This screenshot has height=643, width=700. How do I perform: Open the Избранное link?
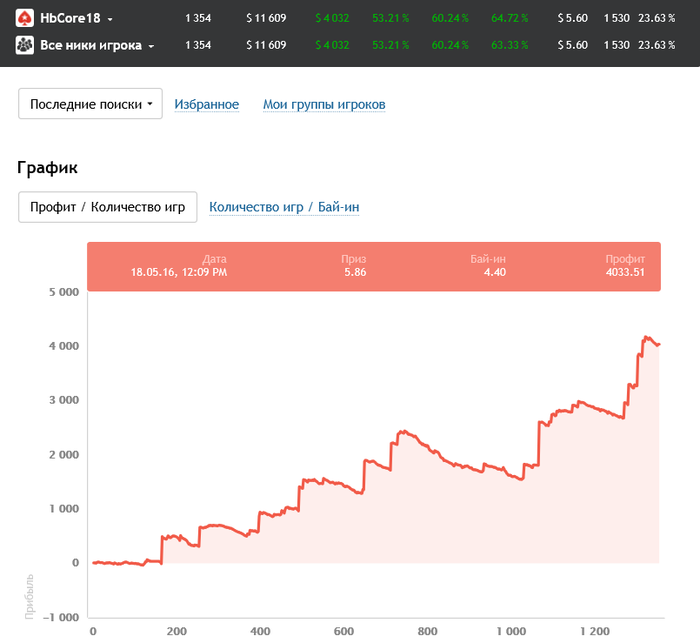point(206,104)
